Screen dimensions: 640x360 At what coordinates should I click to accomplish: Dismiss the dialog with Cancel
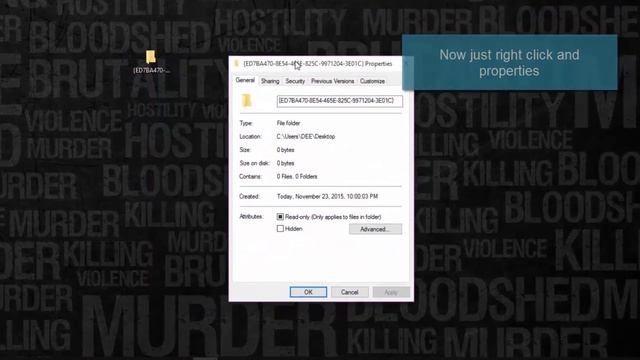[349, 292]
